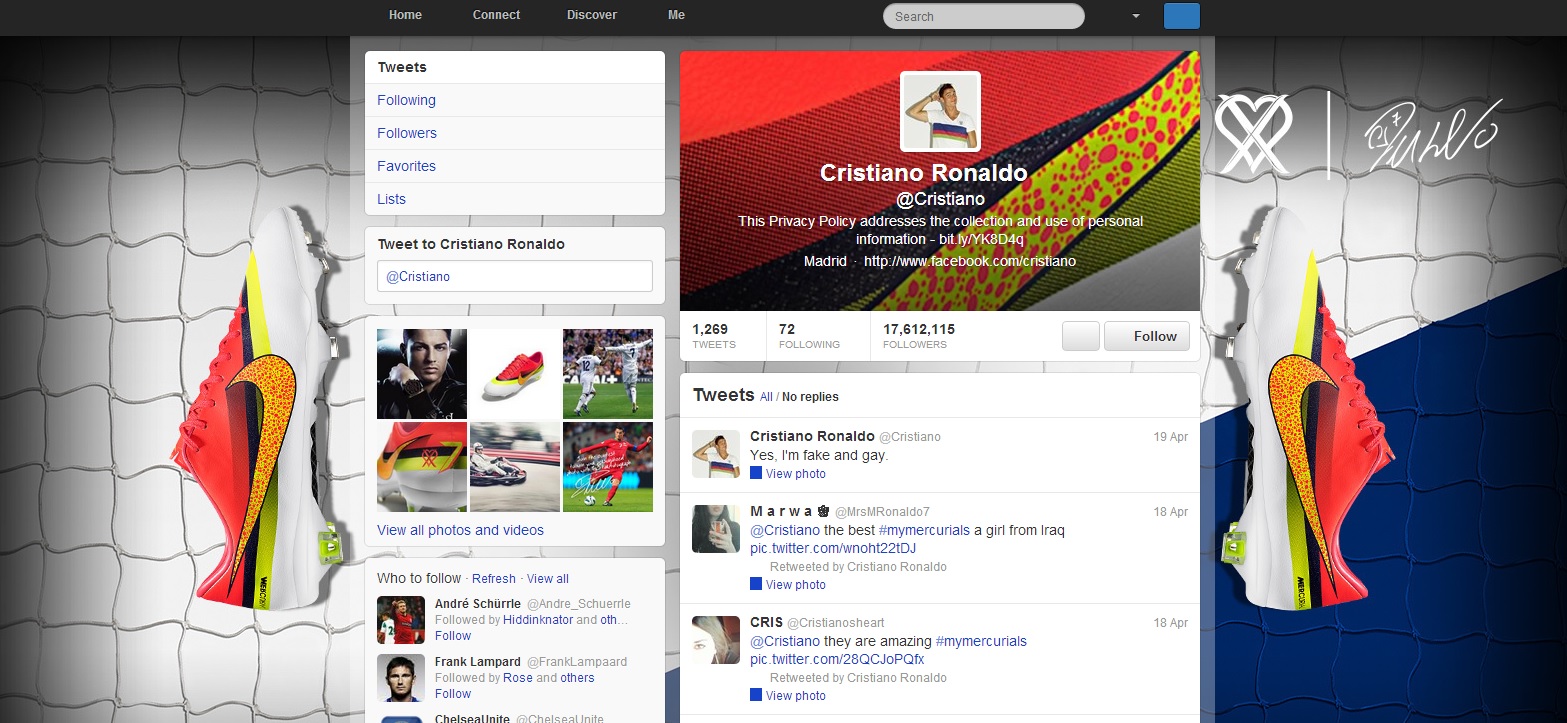Open the Discover tab

tap(592, 15)
